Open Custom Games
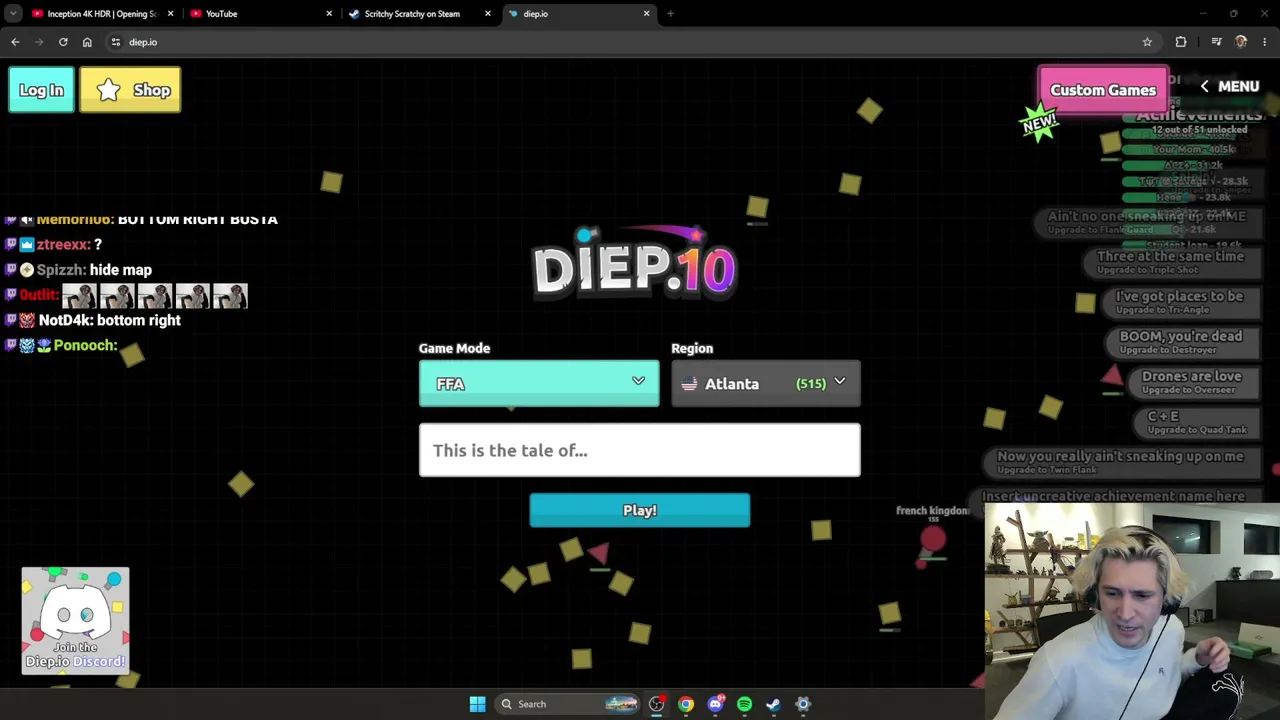 pyautogui.click(x=1103, y=90)
